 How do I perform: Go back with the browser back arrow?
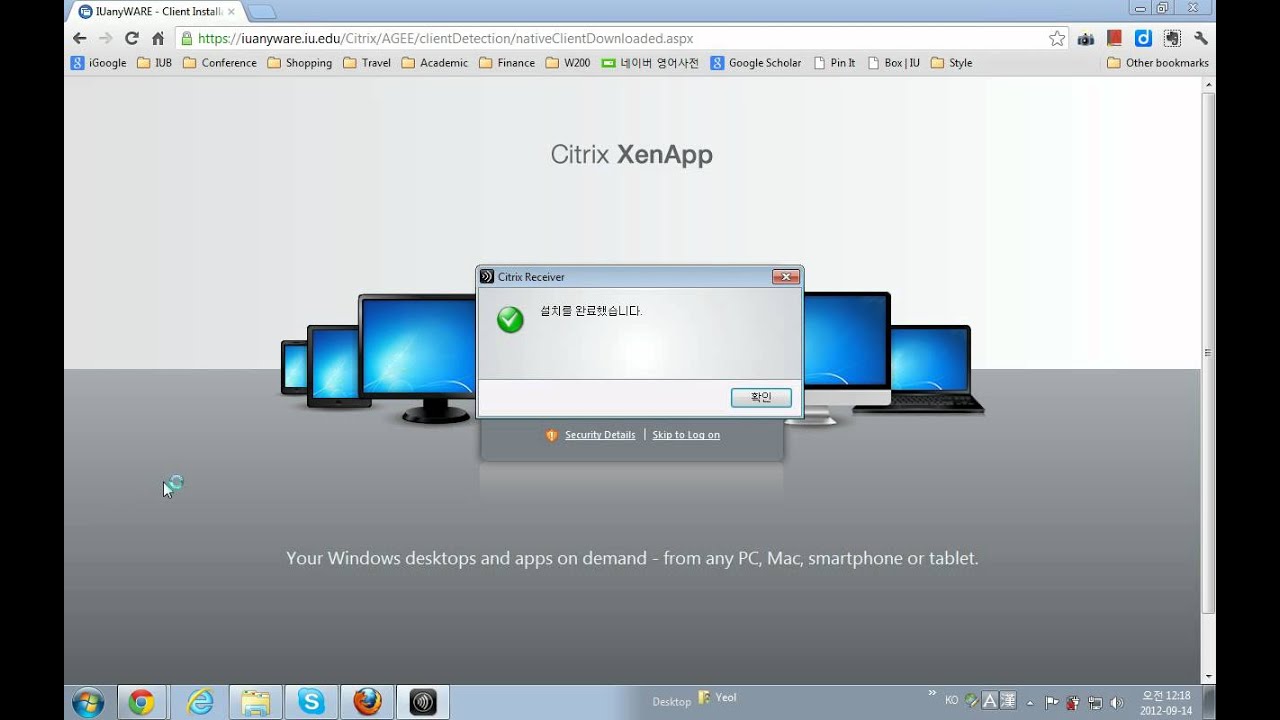coord(80,38)
